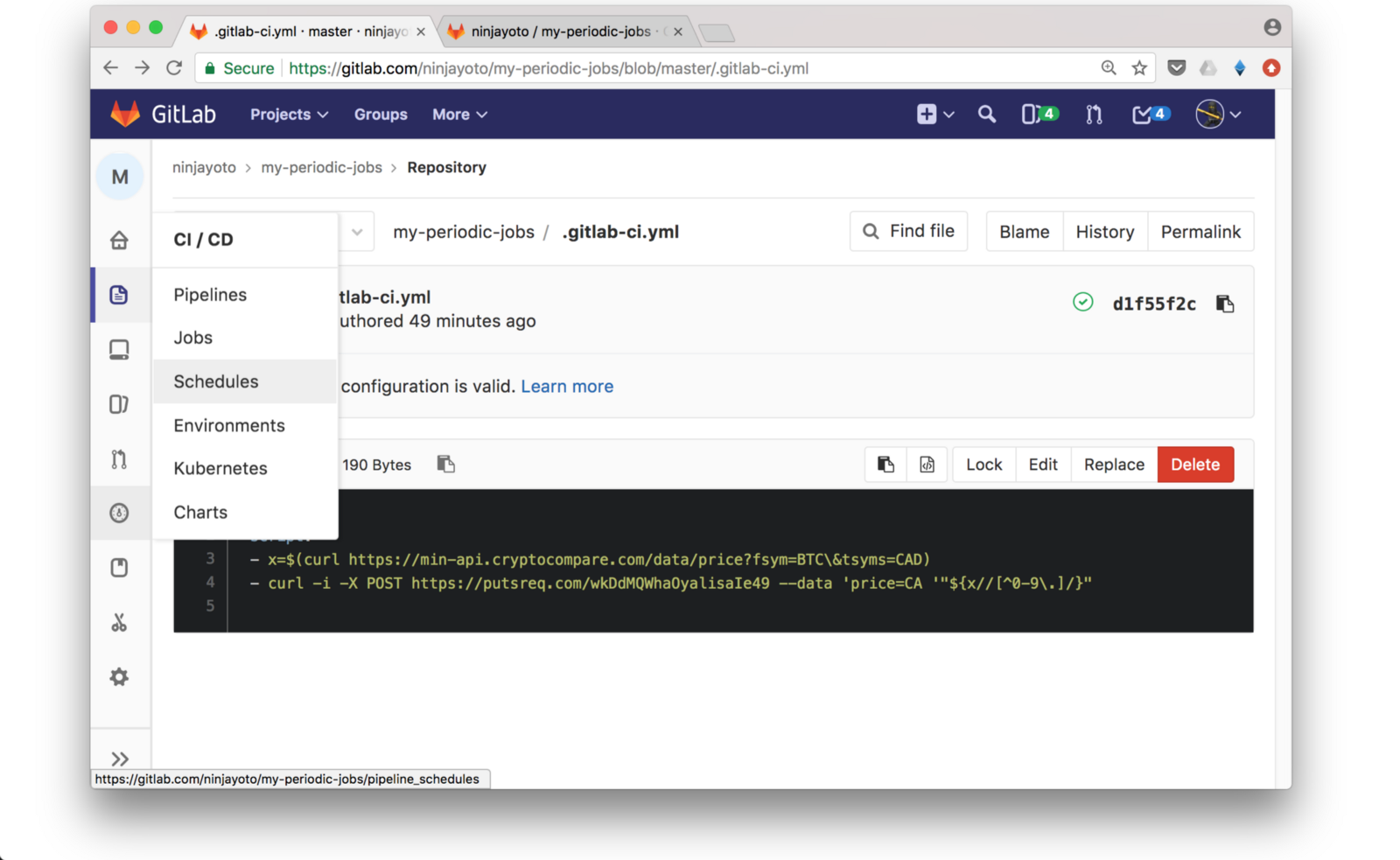Click the GitLab search magnifier icon

click(x=986, y=115)
